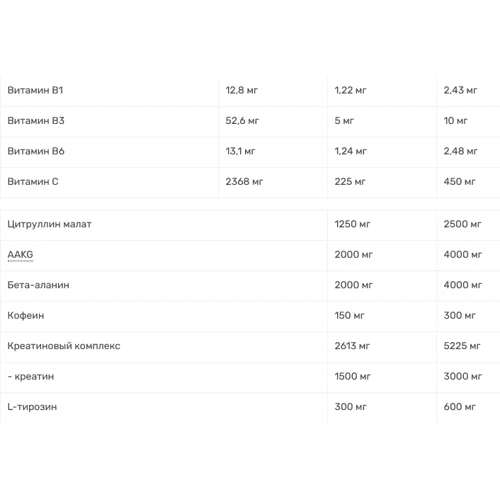Select the 52,6 мг vitamin B3 value
Viewport: 500px width, 500px height.
(242, 121)
